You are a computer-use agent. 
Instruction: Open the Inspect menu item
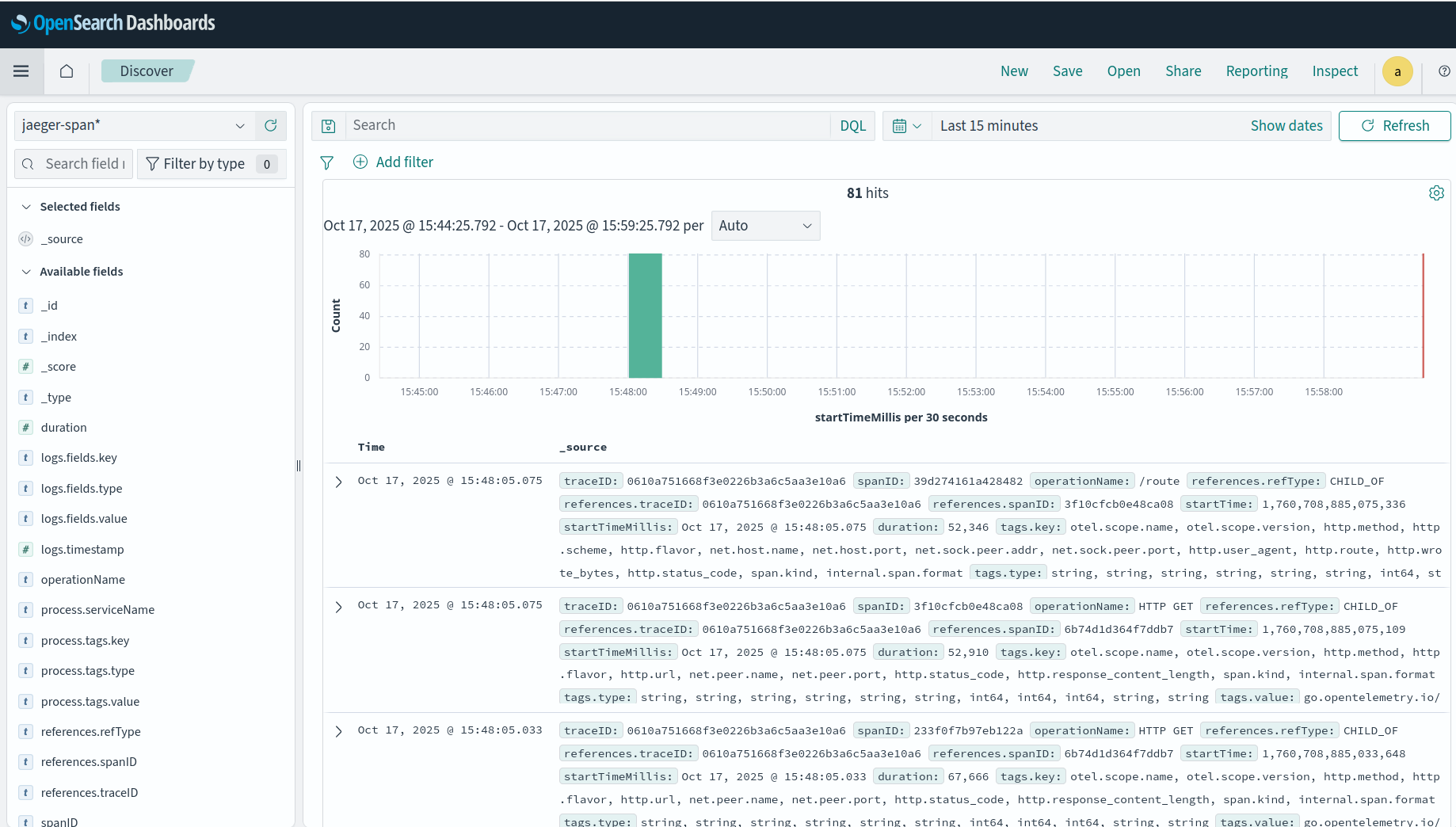tap(1334, 71)
